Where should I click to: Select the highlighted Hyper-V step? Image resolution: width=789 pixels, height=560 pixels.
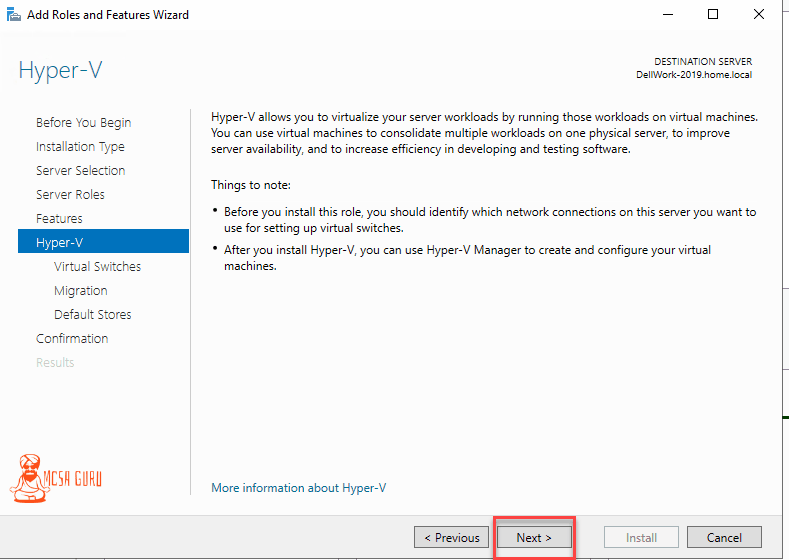(103, 241)
